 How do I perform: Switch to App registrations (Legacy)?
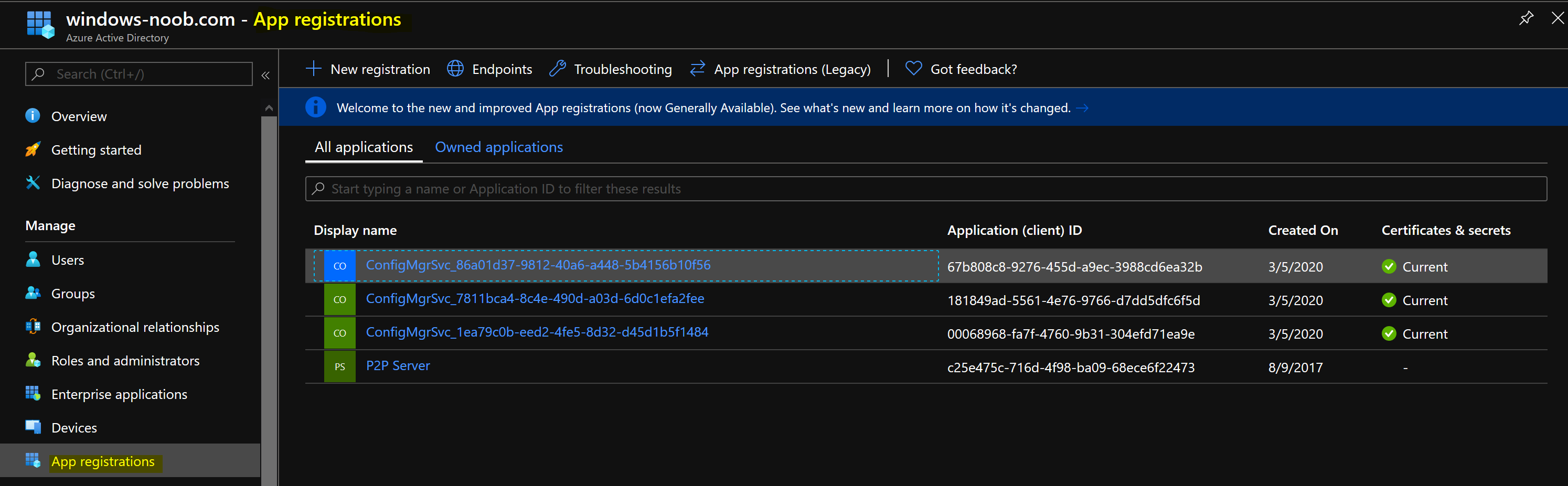792,69
